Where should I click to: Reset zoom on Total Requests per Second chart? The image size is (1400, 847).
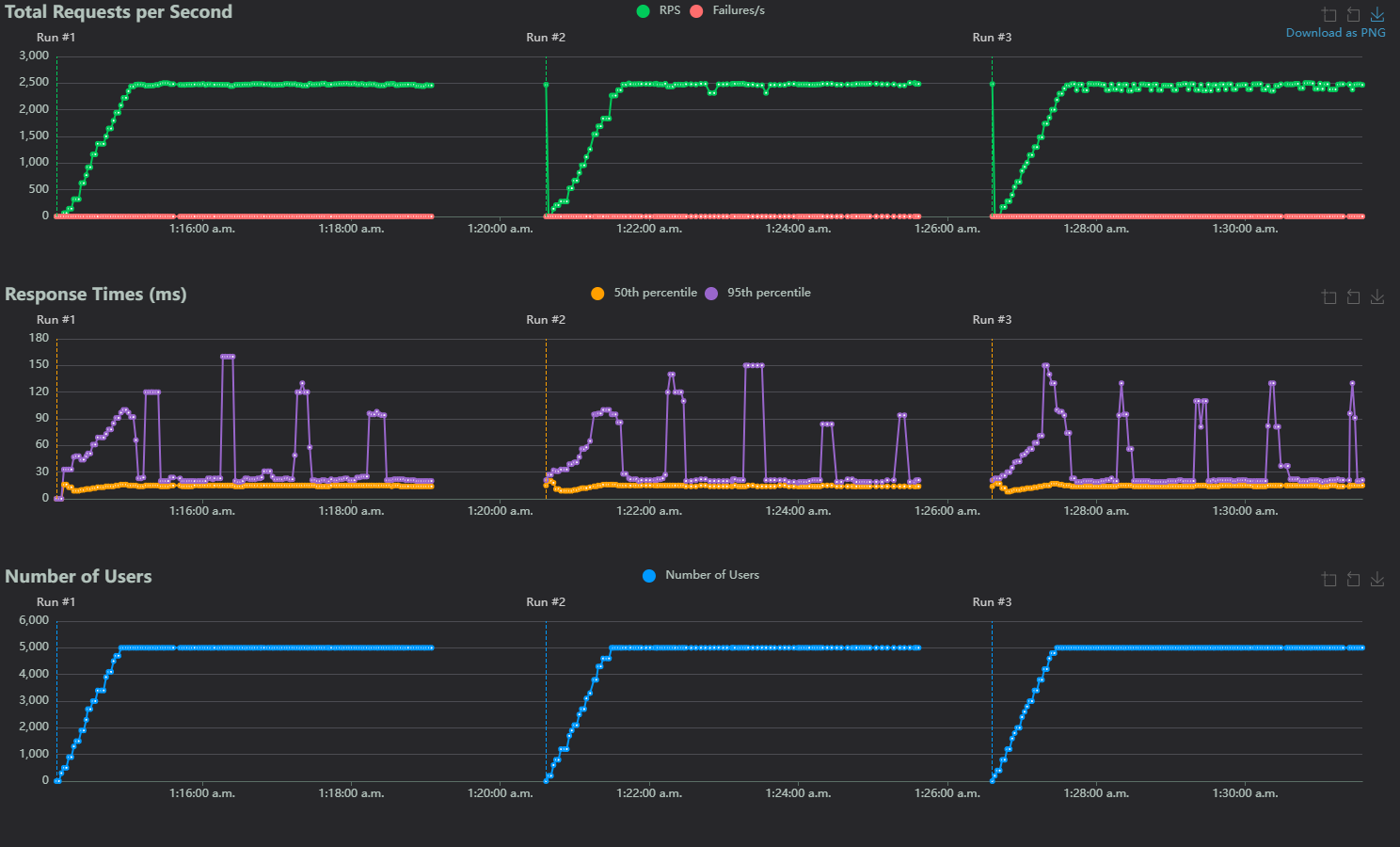(x=1353, y=14)
